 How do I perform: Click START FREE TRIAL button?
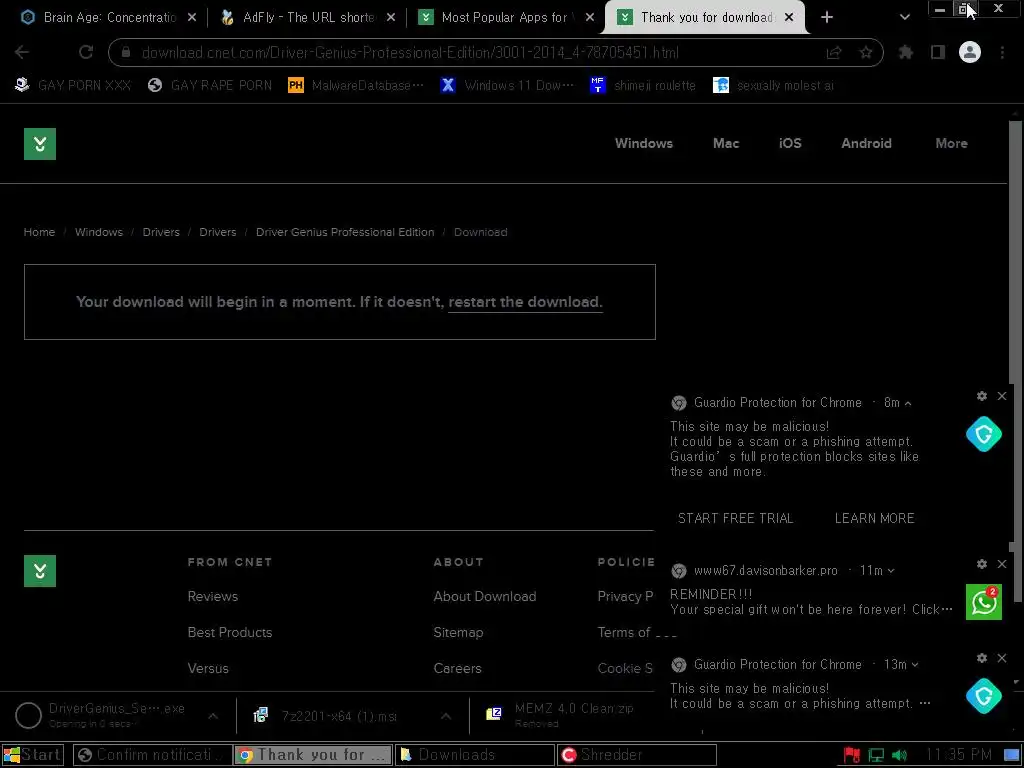coord(735,519)
